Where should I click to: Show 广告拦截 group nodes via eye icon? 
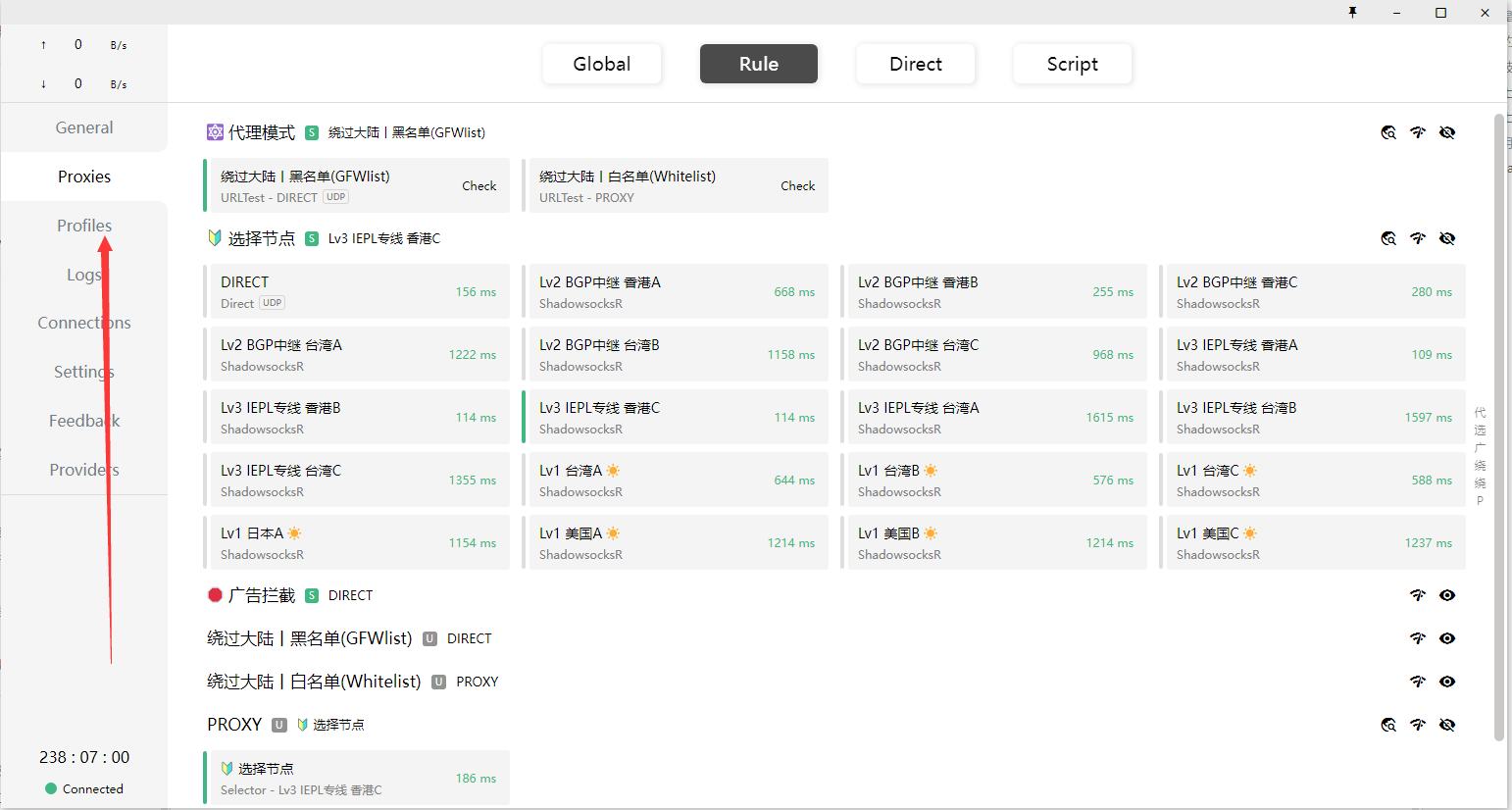click(x=1447, y=595)
